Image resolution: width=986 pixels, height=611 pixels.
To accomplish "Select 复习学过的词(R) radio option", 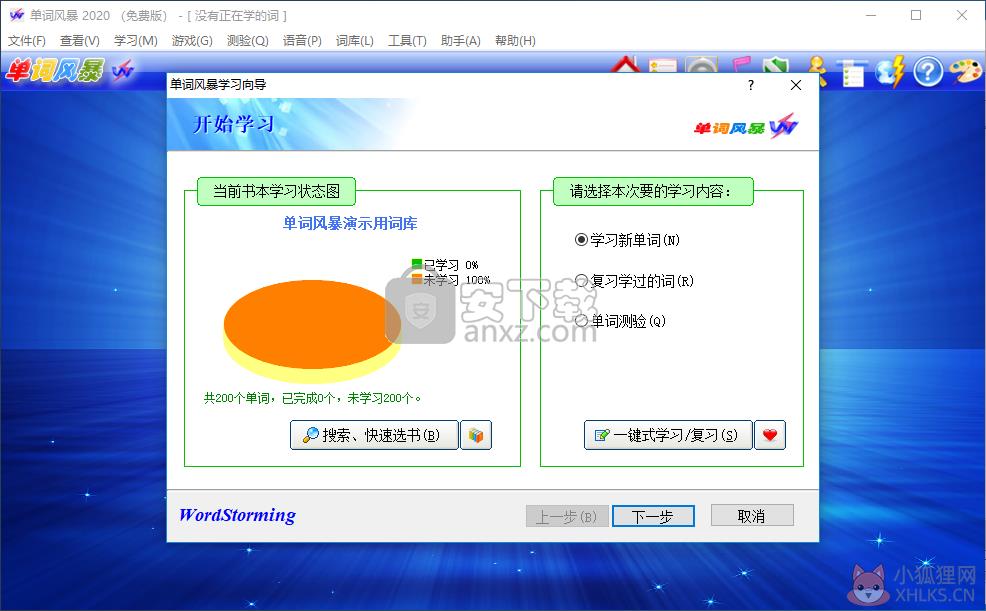I will pyautogui.click(x=634, y=281).
